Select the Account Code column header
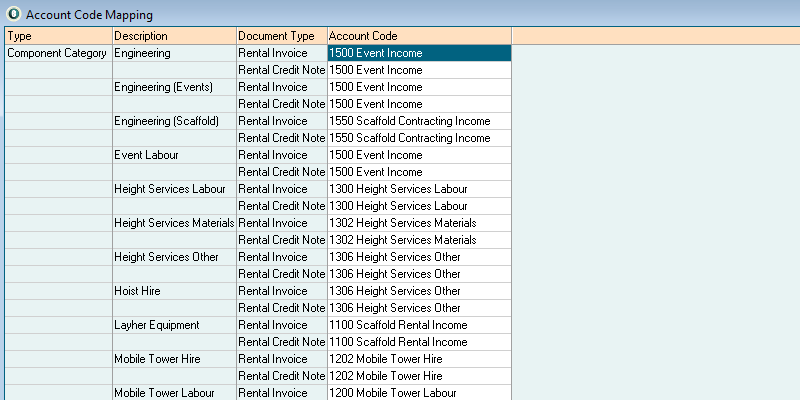 point(418,36)
